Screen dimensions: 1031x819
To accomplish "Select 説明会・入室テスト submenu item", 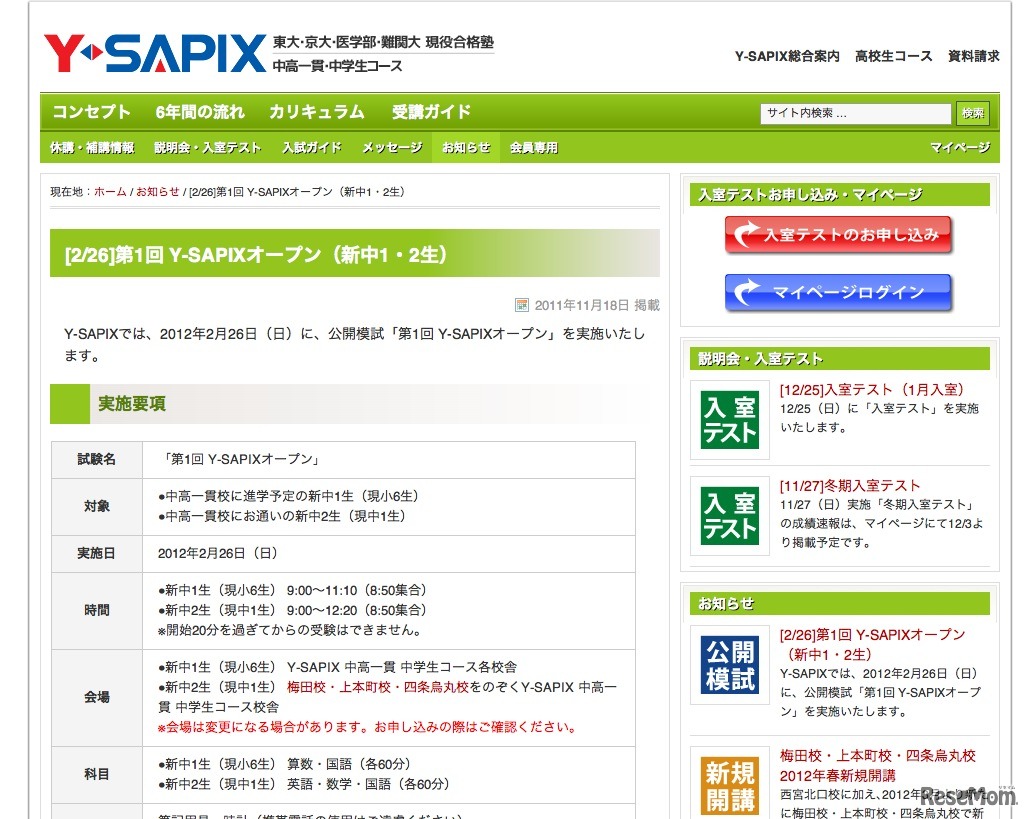I will pos(208,148).
